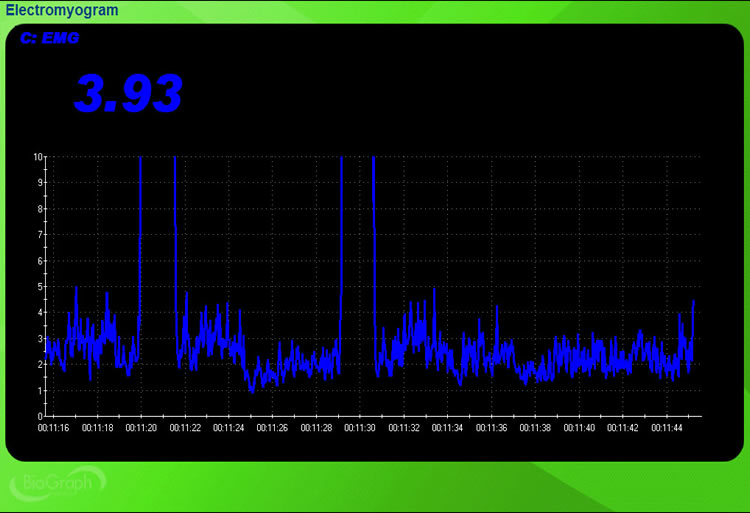Click the 00:11:24 time axis label

pyautogui.click(x=229, y=428)
